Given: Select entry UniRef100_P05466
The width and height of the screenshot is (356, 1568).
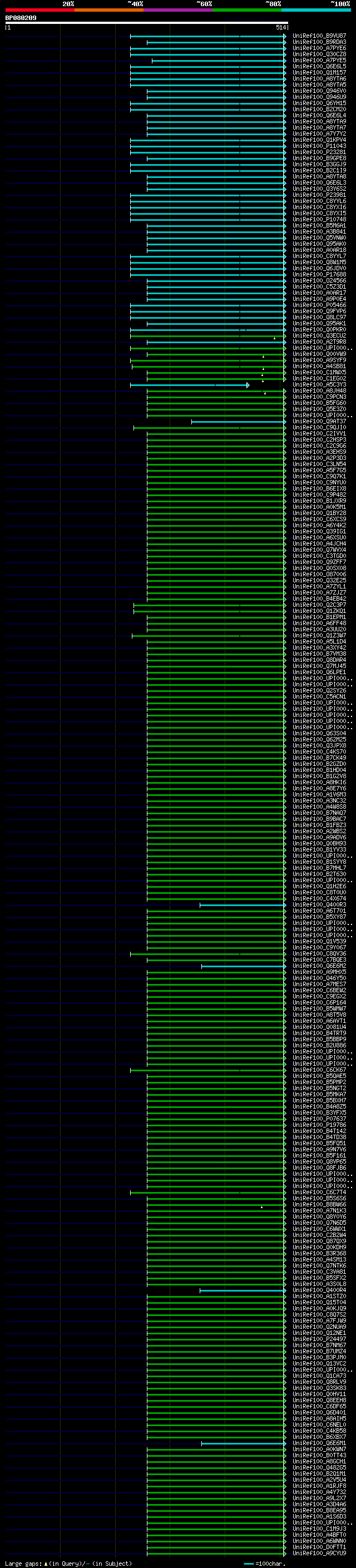Looking at the screenshot, I should (319, 305).
